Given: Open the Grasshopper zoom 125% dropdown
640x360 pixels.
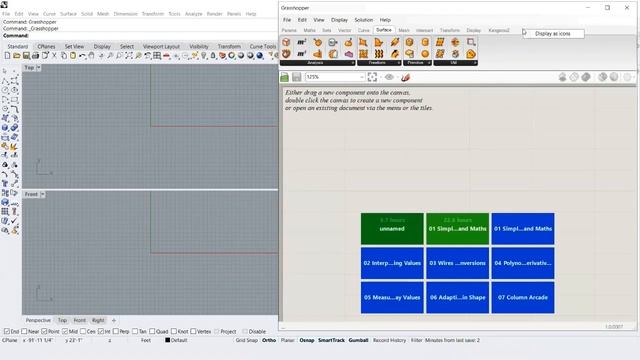Looking at the screenshot, I should click(x=362, y=77).
